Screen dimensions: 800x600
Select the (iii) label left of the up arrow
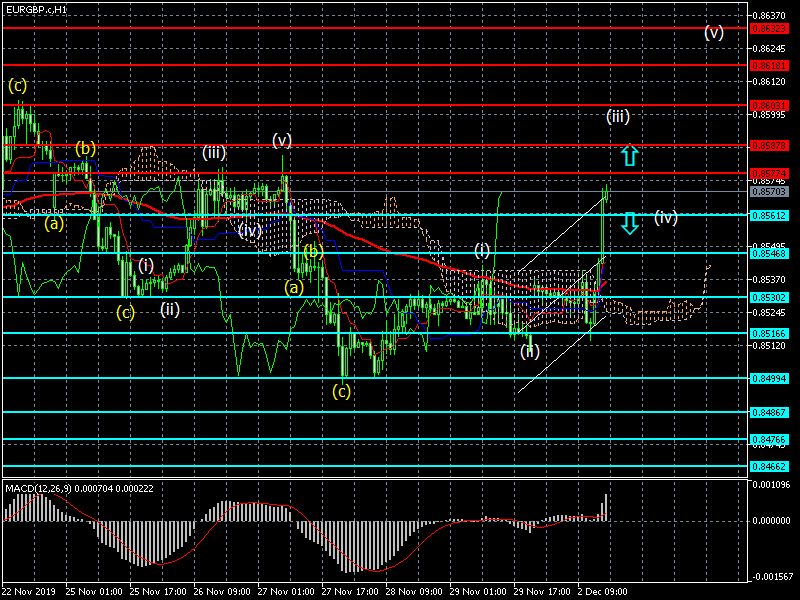(x=617, y=117)
